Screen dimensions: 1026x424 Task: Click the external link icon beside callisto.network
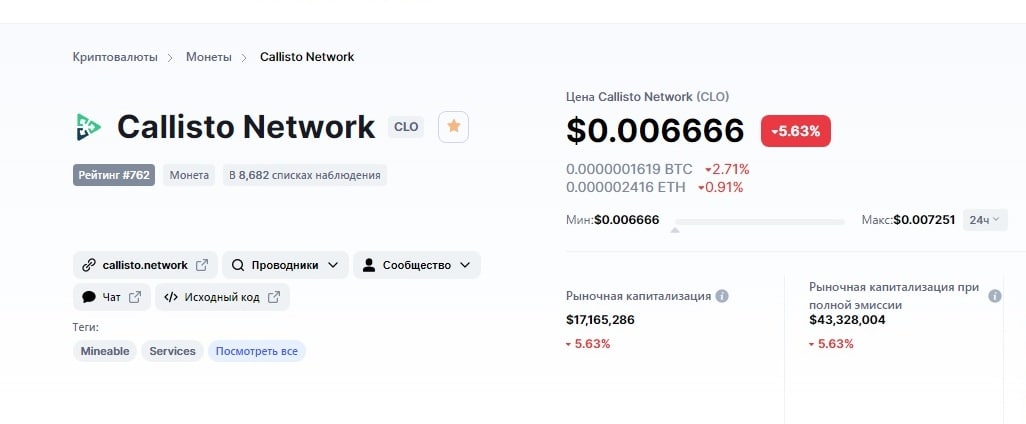(202, 265)
